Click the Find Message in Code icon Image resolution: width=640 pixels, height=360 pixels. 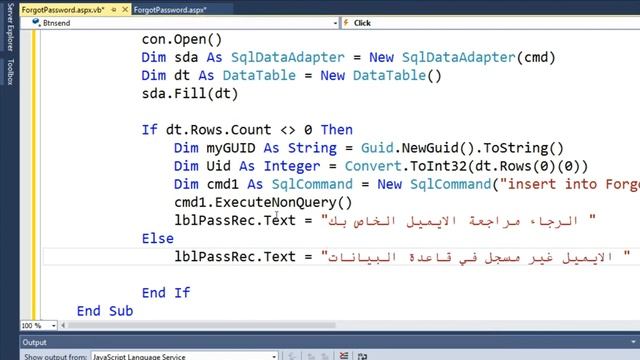point(292,356)
